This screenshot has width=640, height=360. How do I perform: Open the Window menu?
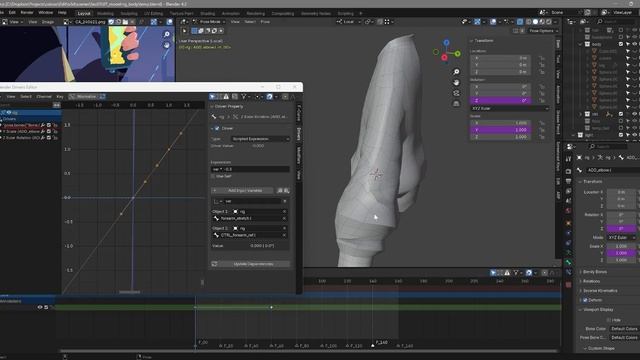coord(46,13)
